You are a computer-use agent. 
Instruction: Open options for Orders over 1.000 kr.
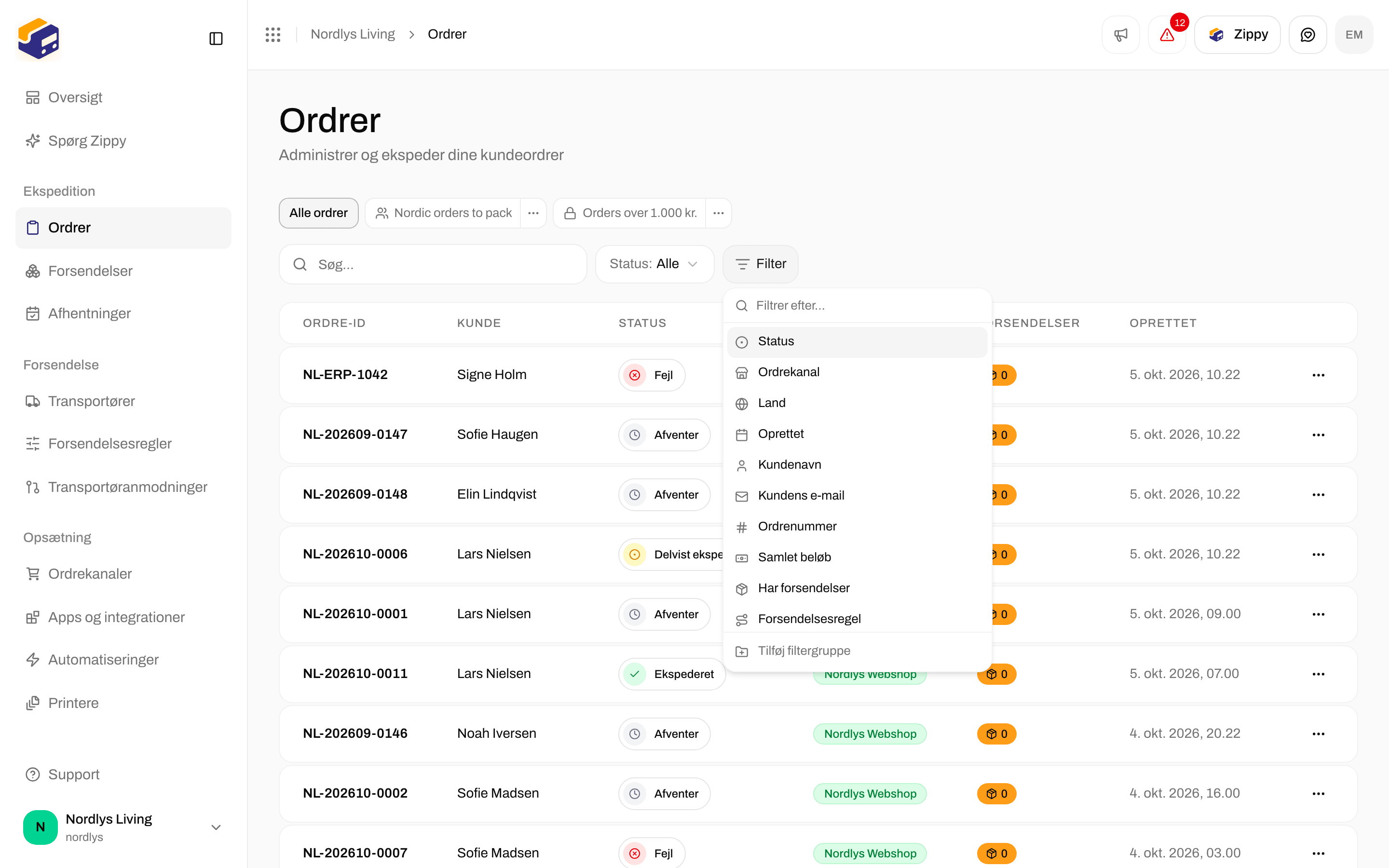point(718,213)
